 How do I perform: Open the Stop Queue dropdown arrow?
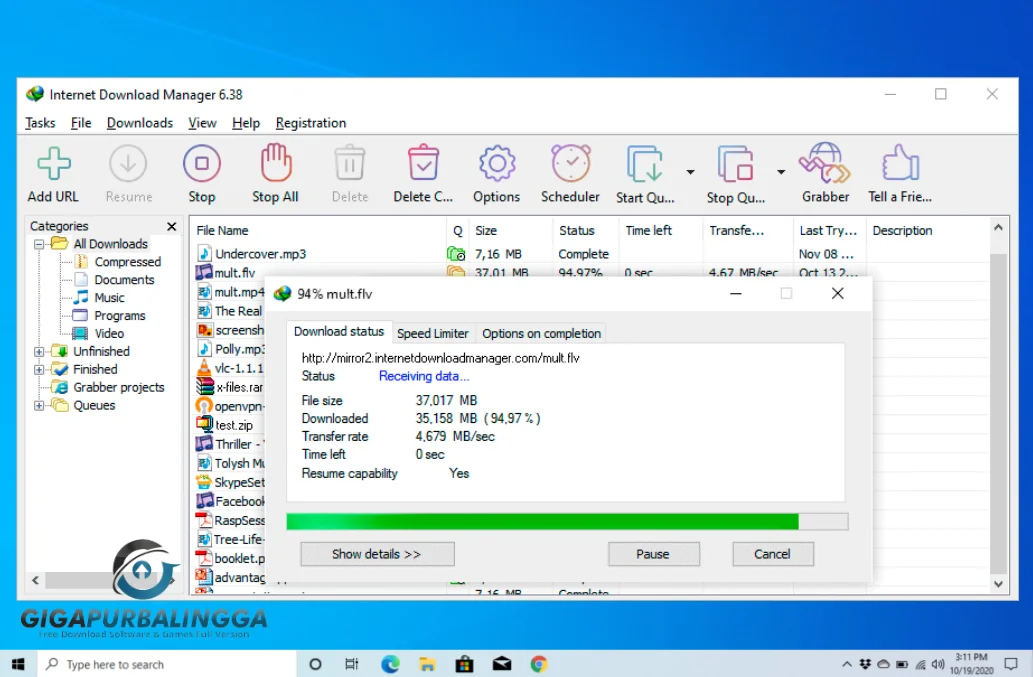pos(781,172)
